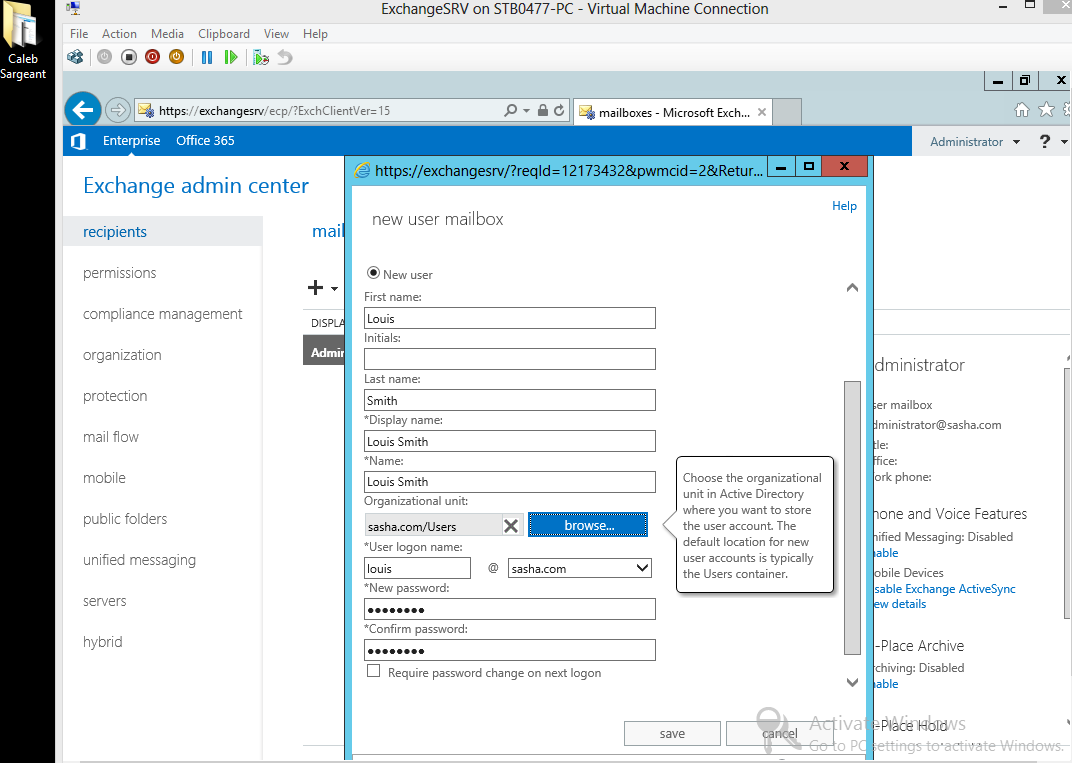Tick Require password change on next logon
The image size is (1072, 763).
373,671
